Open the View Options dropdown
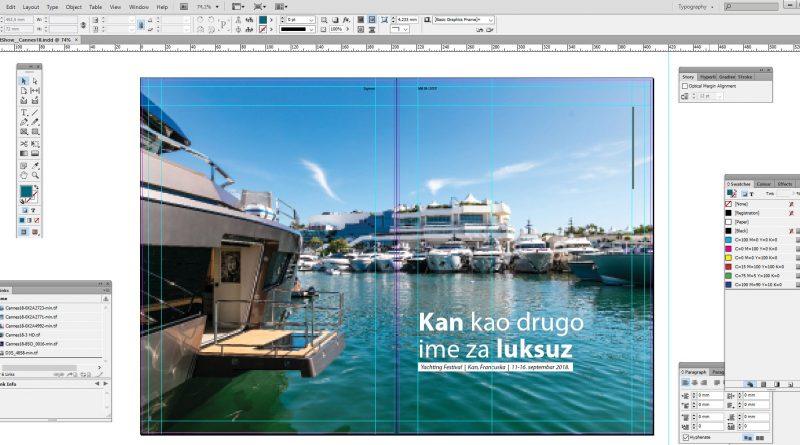 pos(237,7)
